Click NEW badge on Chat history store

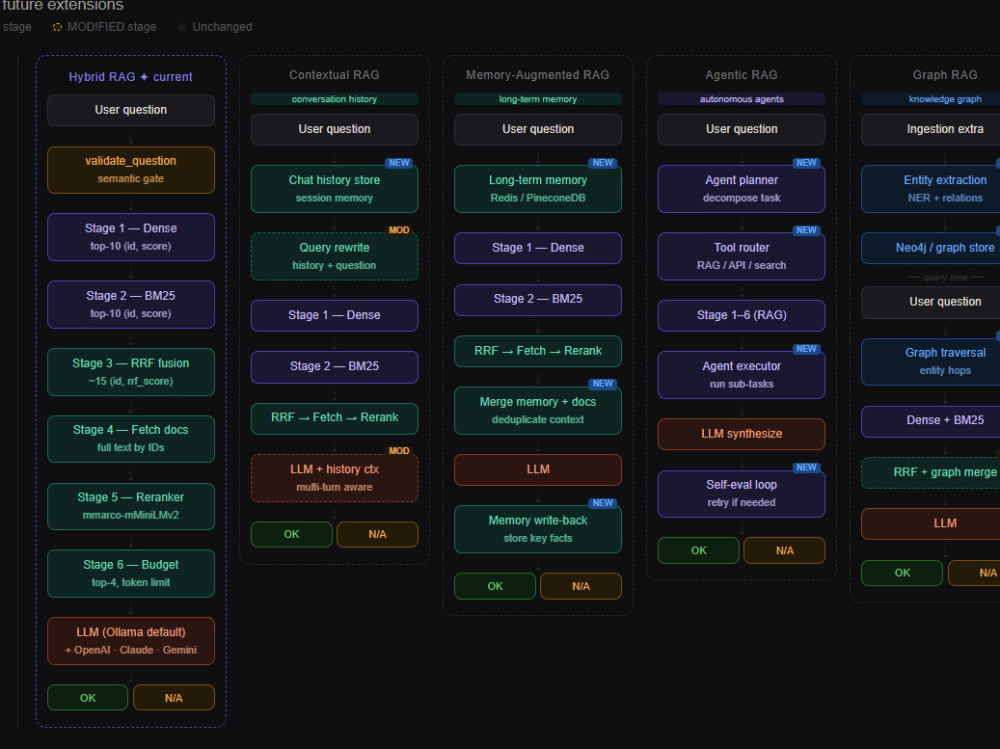[x=399, y=163]
